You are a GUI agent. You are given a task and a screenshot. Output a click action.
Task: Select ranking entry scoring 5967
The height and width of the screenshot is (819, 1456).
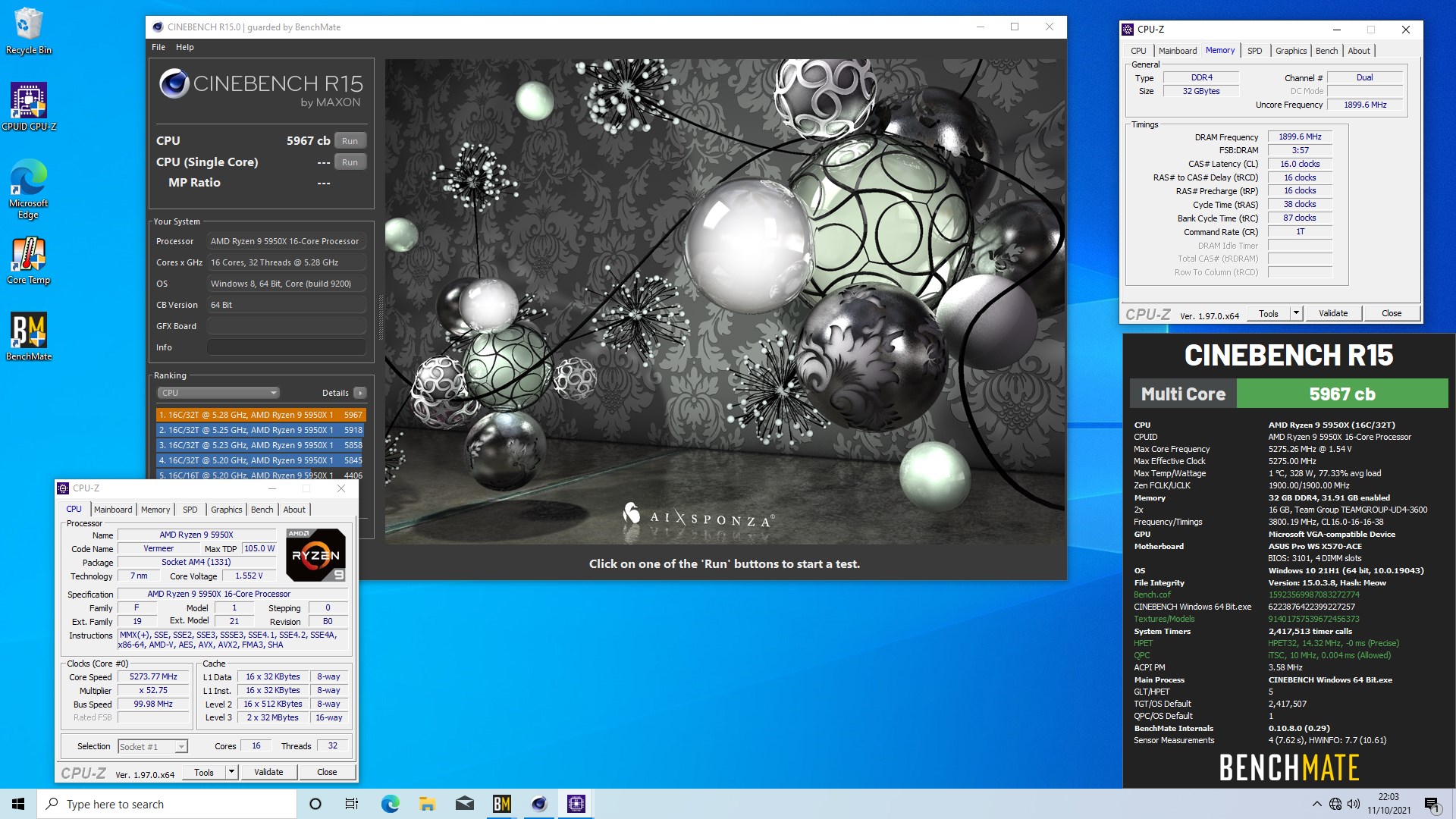[x=261, y=415]
